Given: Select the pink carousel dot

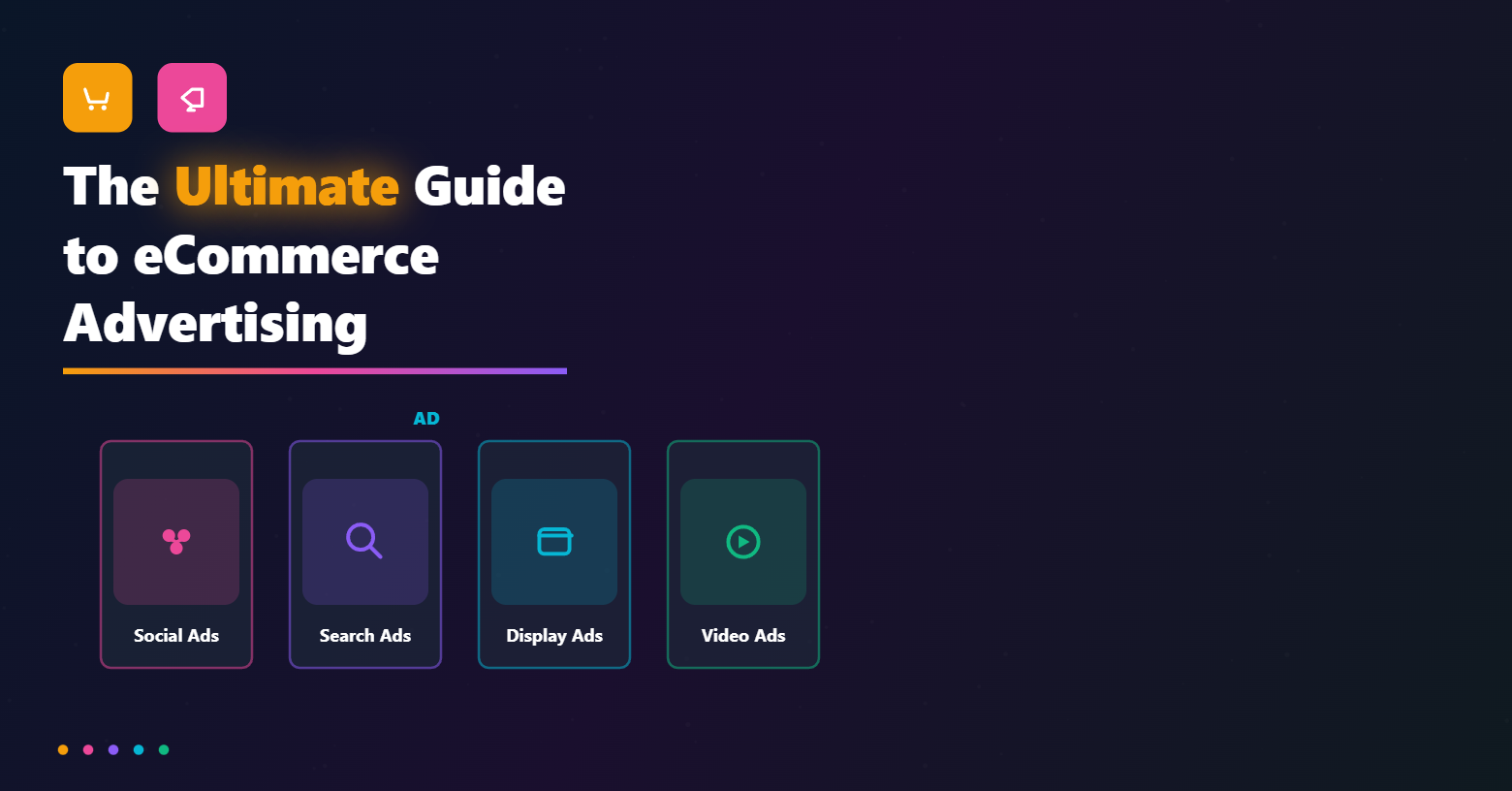Looking at the screenshot, I should coord(87,749).
